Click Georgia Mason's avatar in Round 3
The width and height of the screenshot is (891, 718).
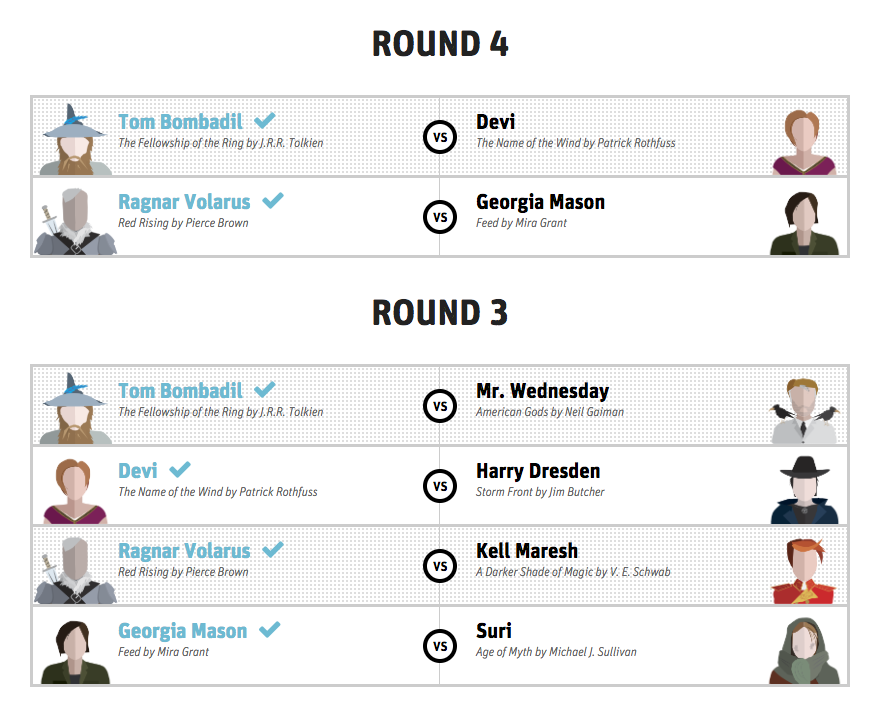pyautogui.click(x=75, y=652)
